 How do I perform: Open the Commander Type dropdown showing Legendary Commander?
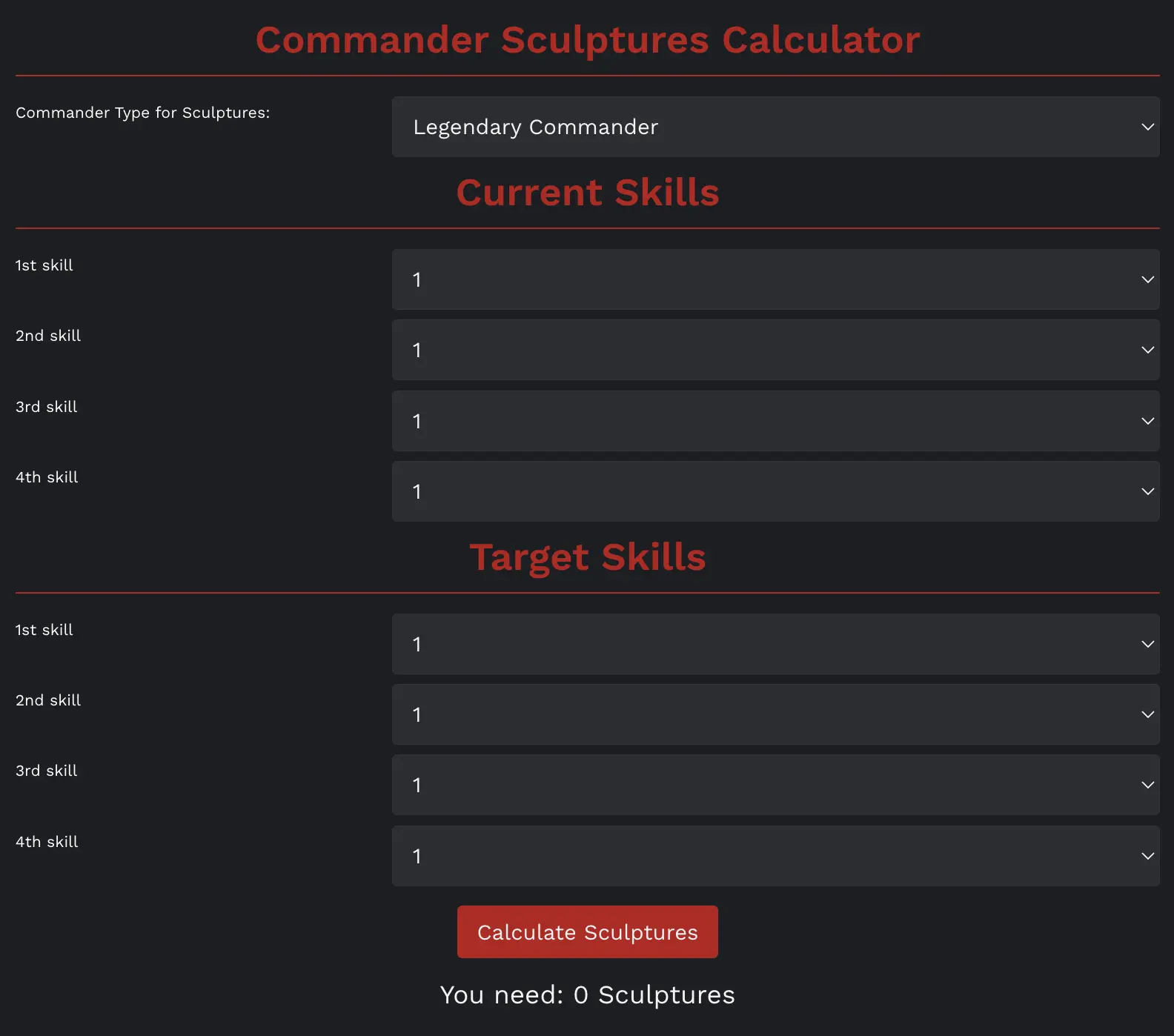(775, 127)
